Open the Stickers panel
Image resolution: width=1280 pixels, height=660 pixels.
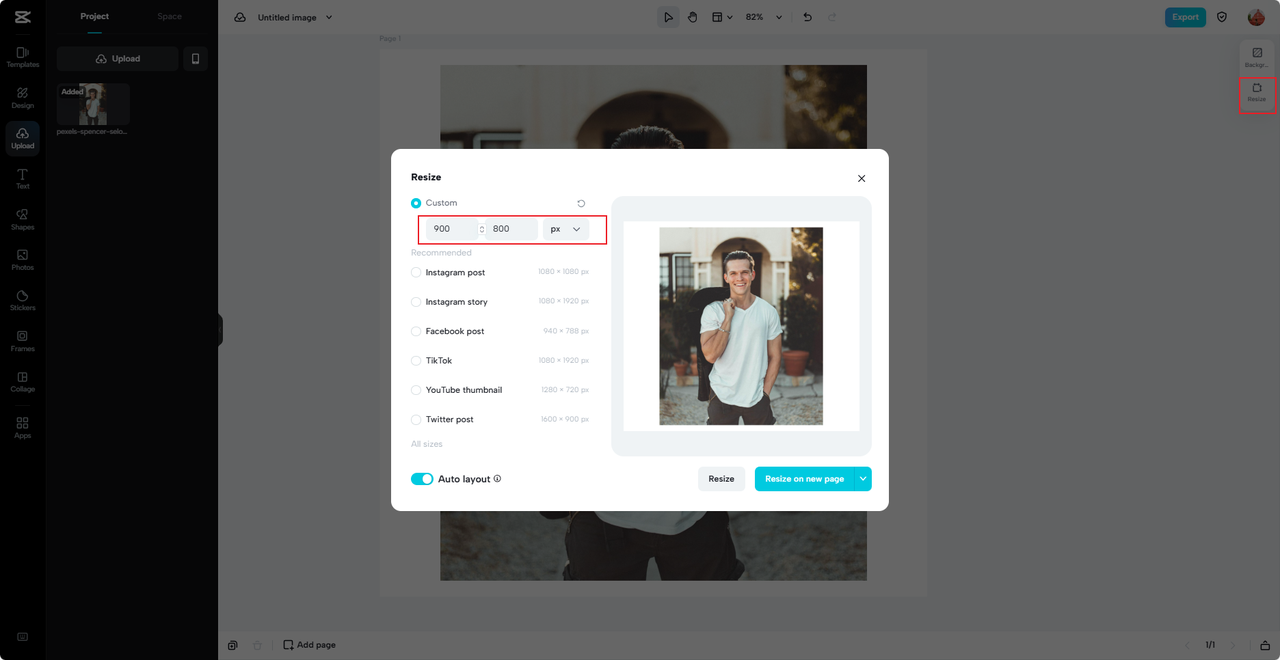click(x=22, y=300)
